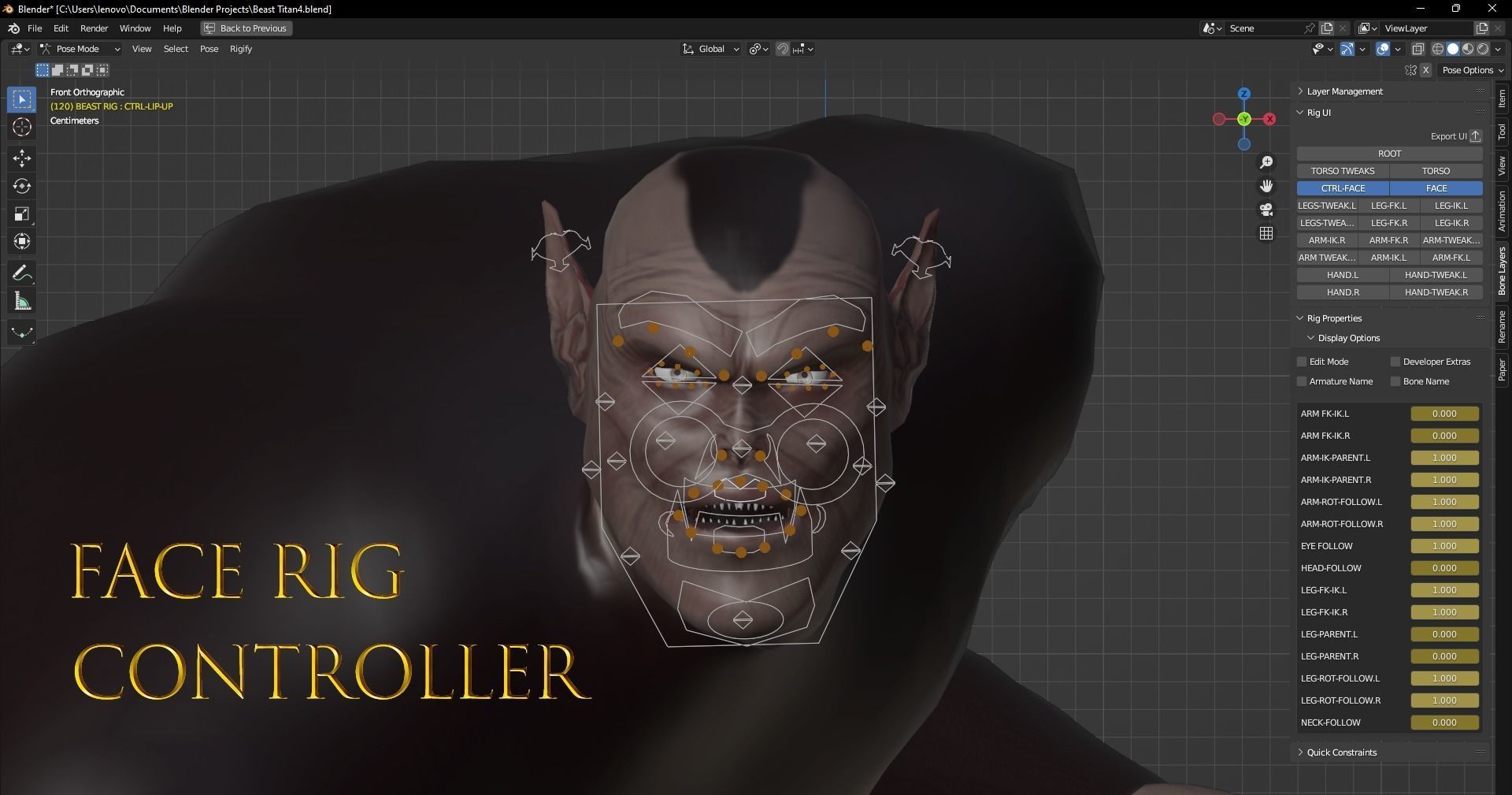Toggle viewport gizmos display
Screen dimensions: 1512x795
point(1347,49)
